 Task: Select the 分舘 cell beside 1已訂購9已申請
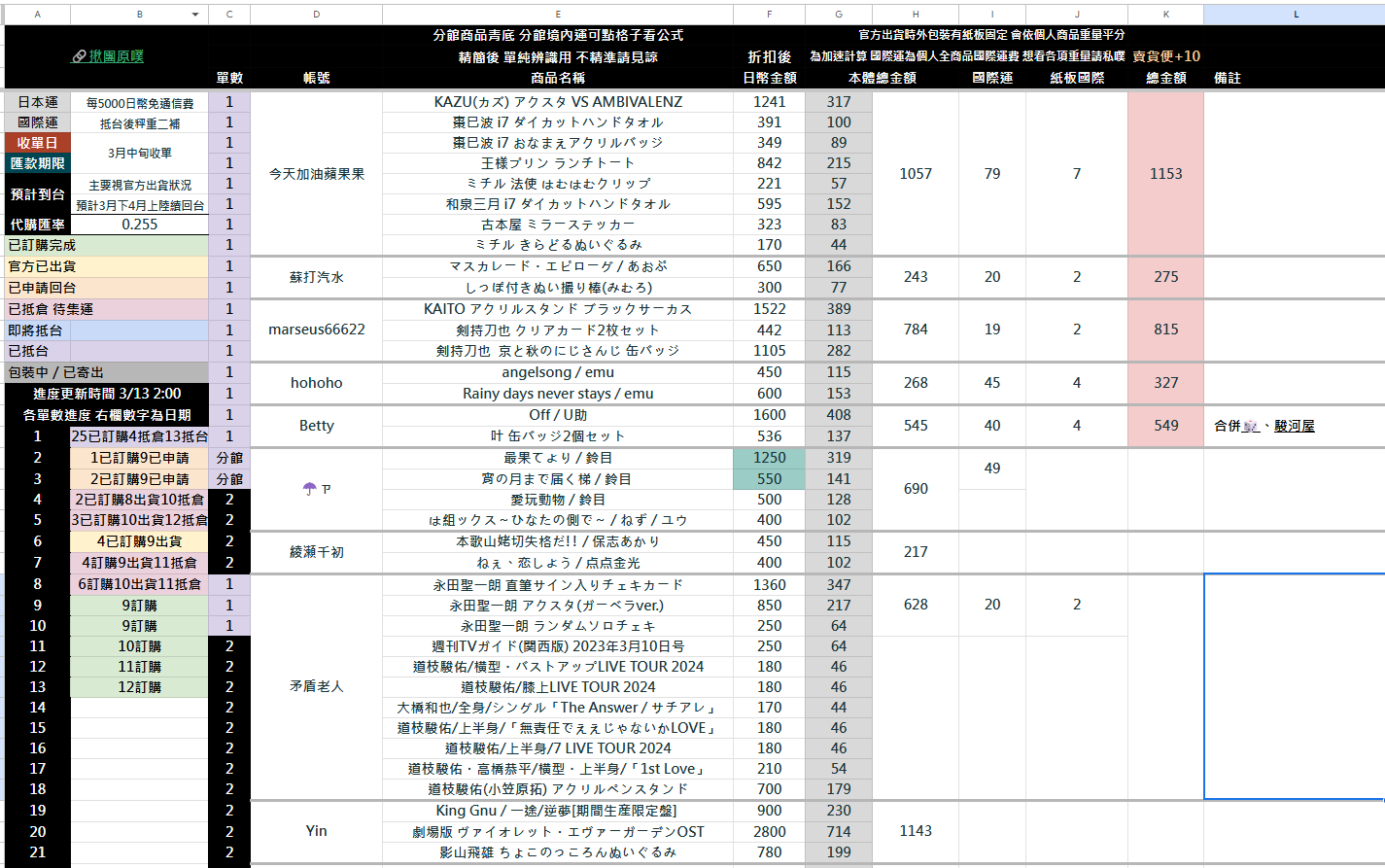229,458
